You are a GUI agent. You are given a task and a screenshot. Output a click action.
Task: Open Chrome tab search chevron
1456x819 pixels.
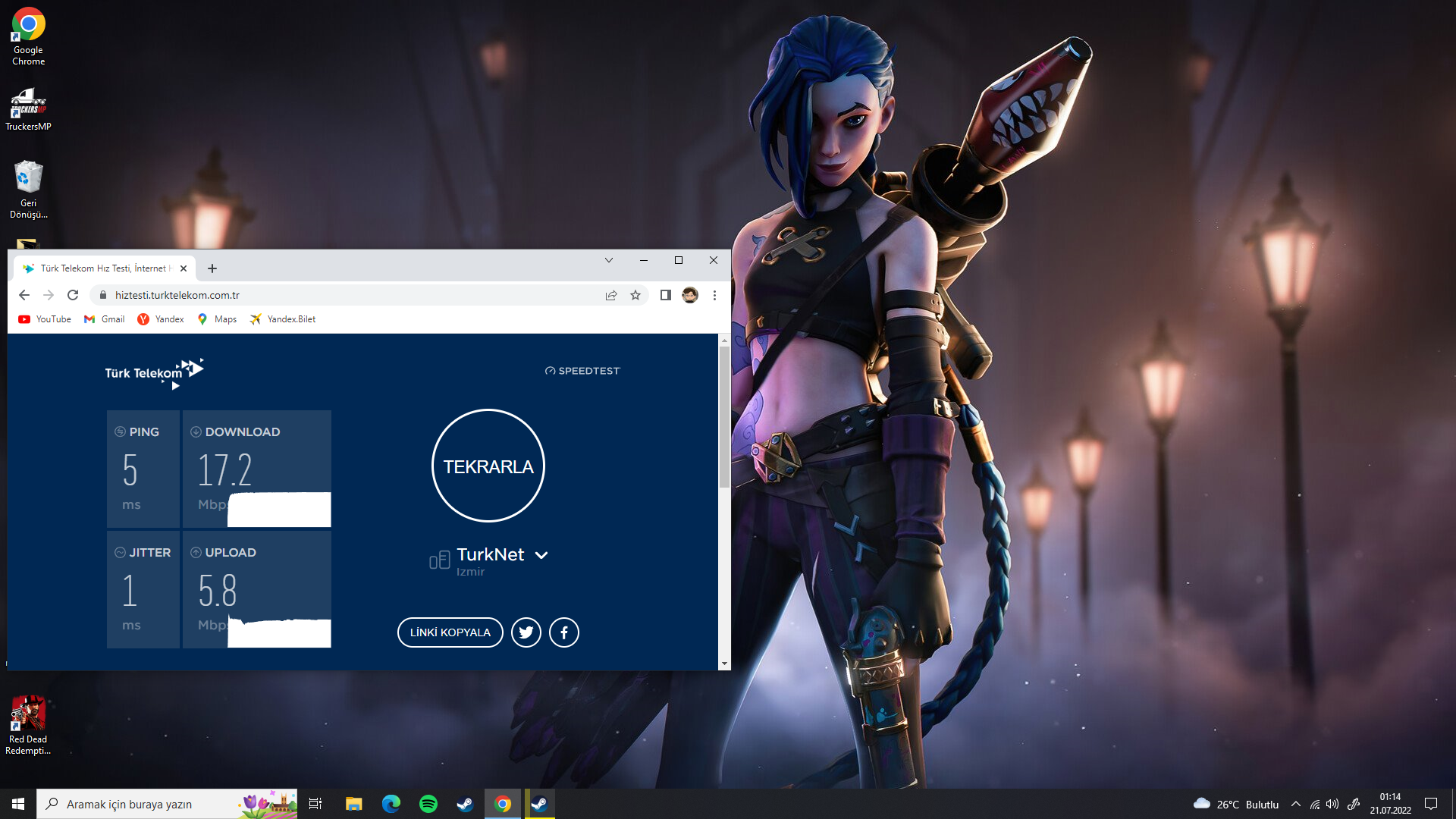coord(608,260)
